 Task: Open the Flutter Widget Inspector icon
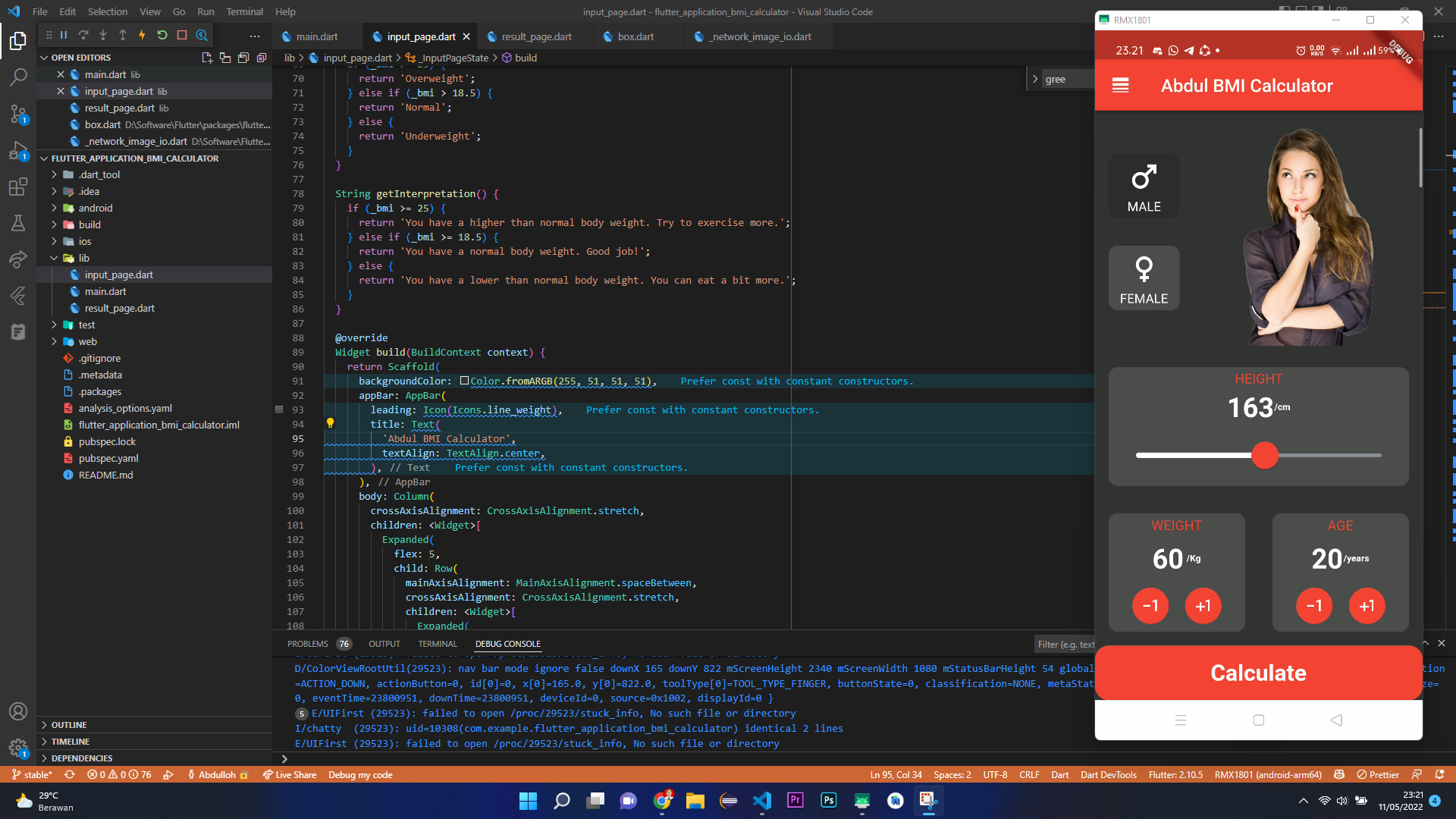202,35
